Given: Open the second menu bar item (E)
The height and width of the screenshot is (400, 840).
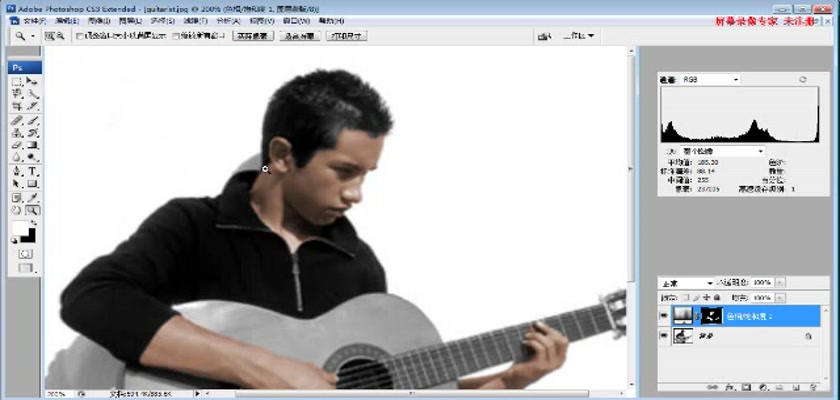Looking at the screenshot, I should click(x=67, y=21).
